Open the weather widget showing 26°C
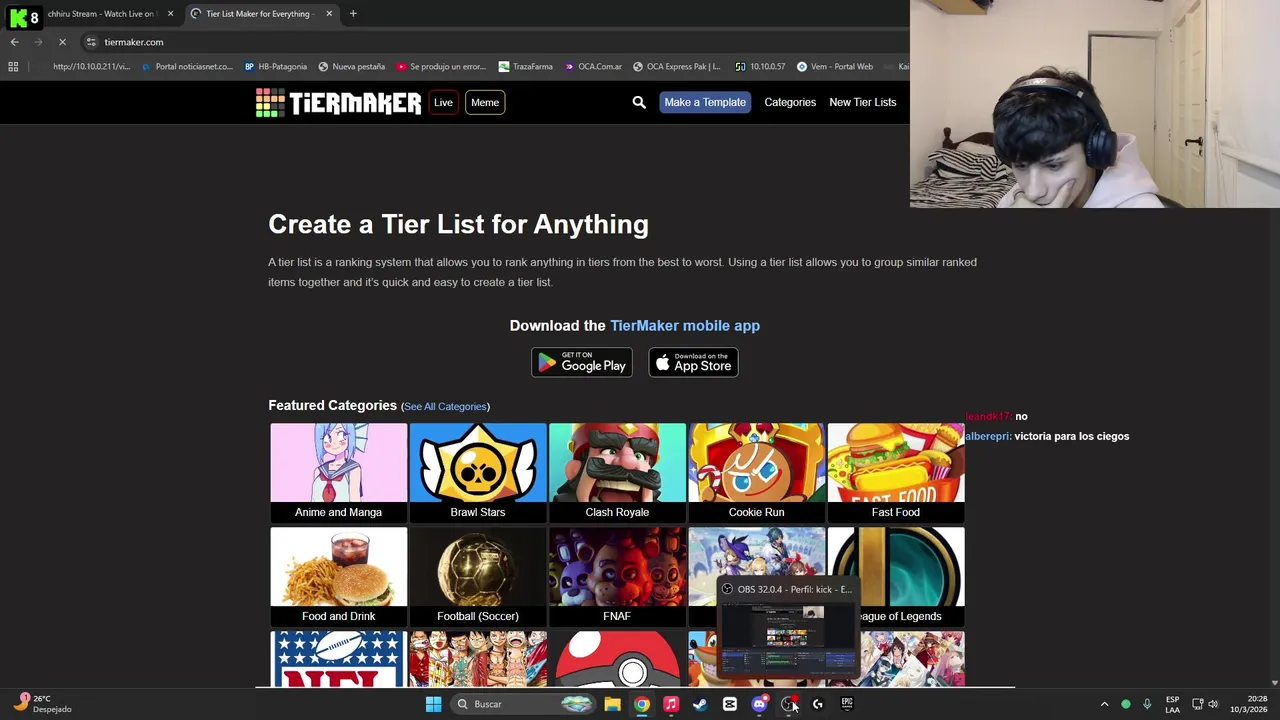 pos(42,704)
